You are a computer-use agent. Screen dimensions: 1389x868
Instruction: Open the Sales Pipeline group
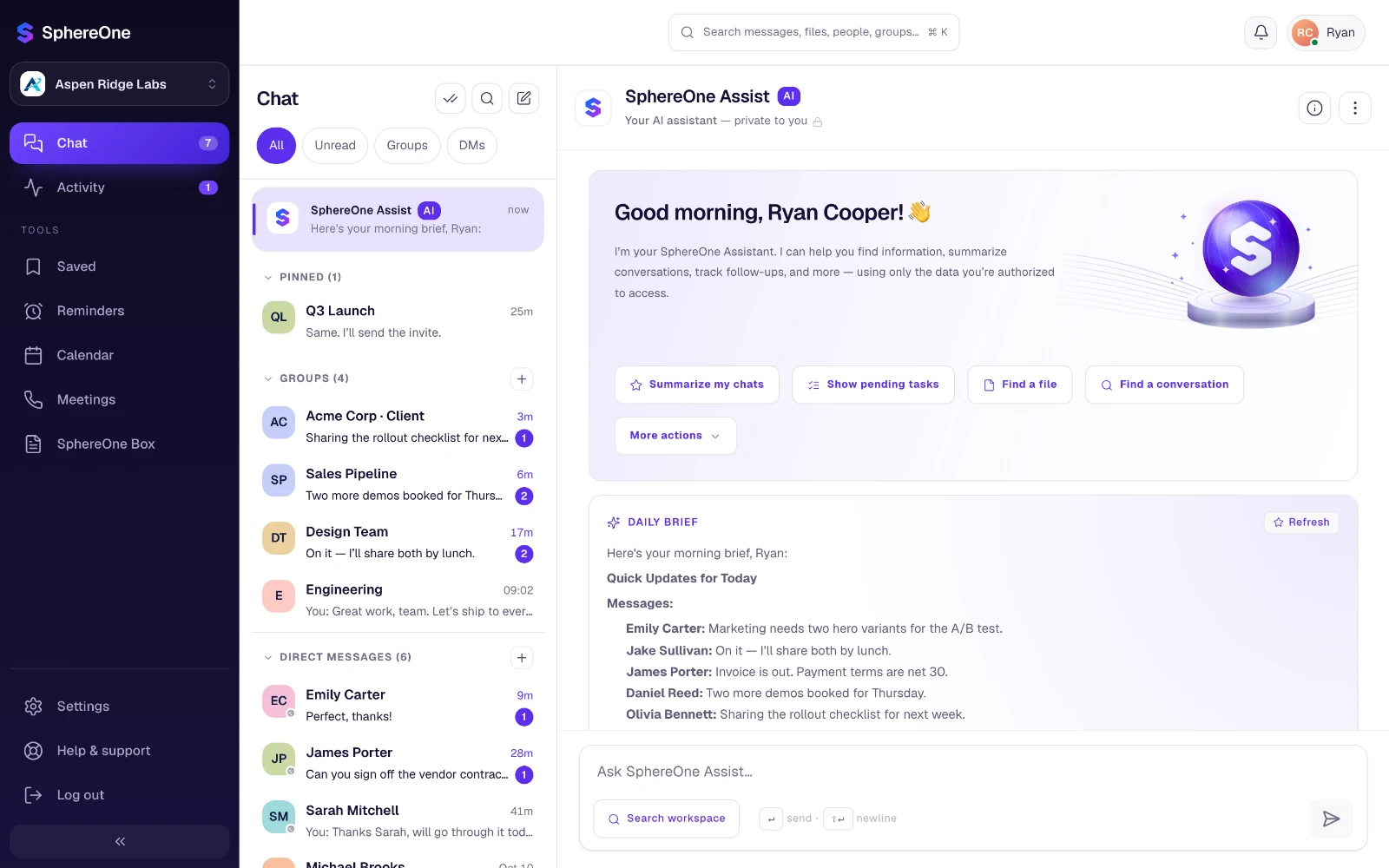[398, 484]
